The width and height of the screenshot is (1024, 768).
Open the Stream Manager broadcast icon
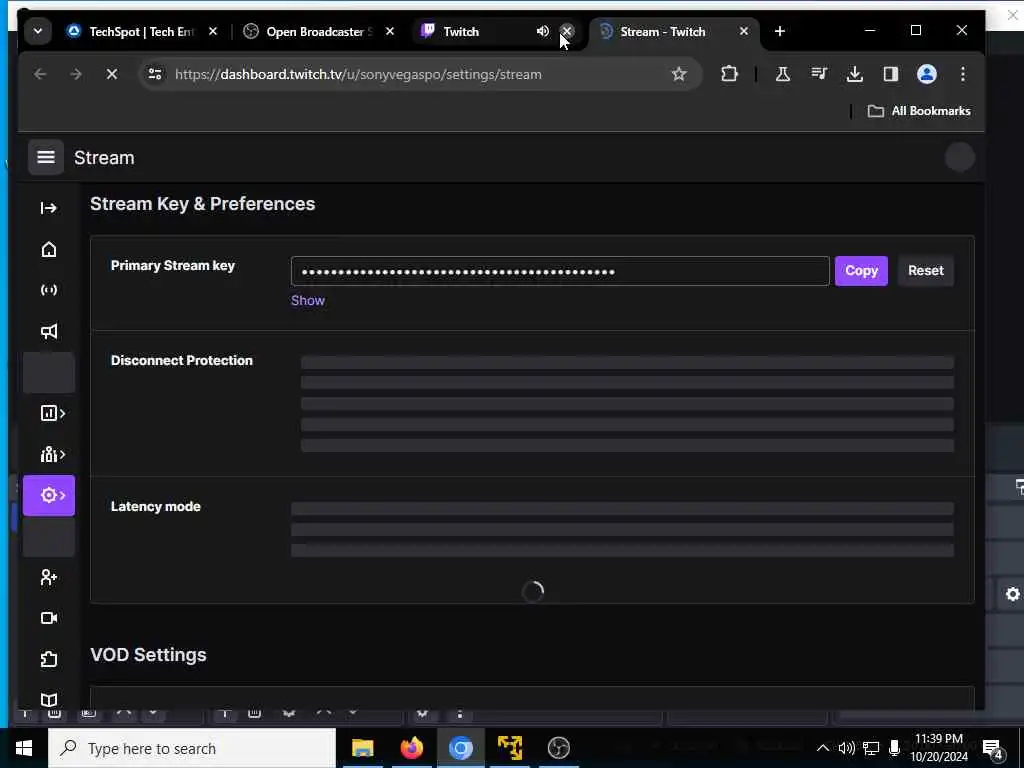coord(48,290)
